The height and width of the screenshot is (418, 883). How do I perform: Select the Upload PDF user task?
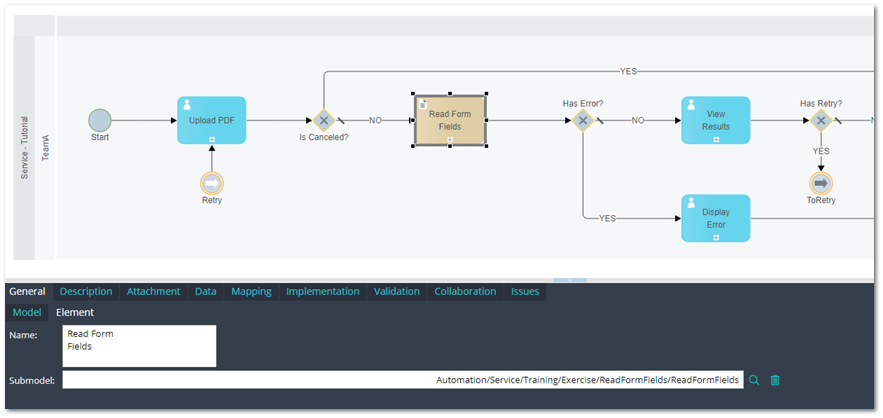(x=212, y=120)
